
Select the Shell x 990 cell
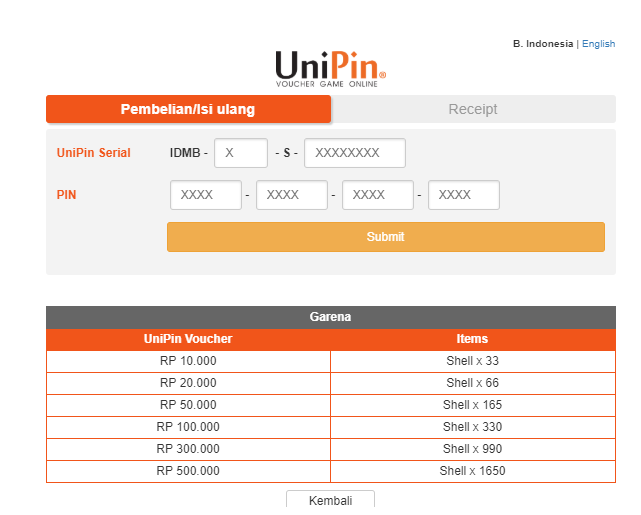tap(473, 449)
